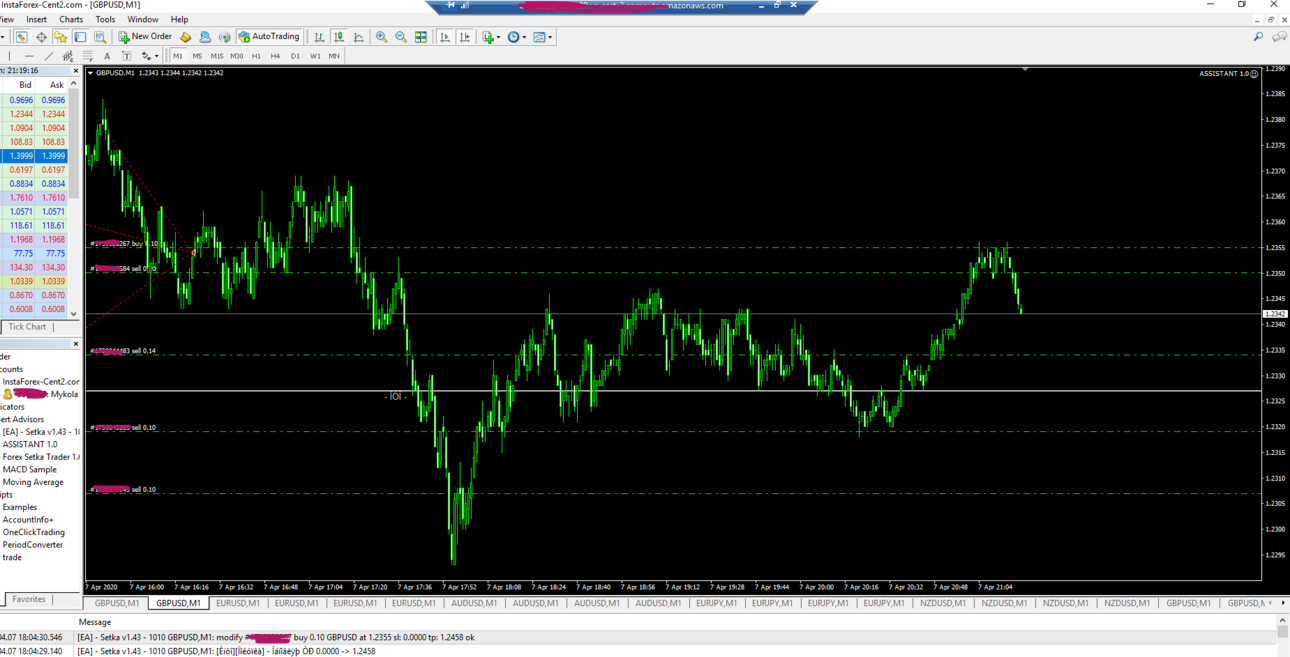Viewport: 1290px width, 657px height.
Task: Open the Tools menu
Action: pyautogui.click(x=105, y=19)
